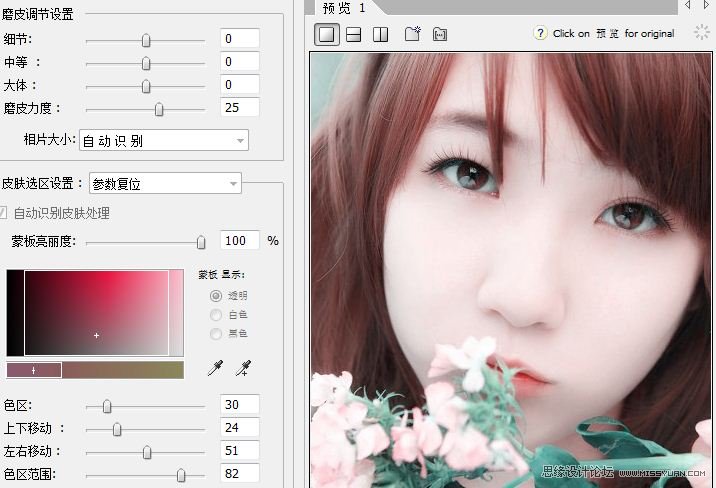Click the preview bracketing folder icon
This screenshot has width=716, height=488.
440,34
